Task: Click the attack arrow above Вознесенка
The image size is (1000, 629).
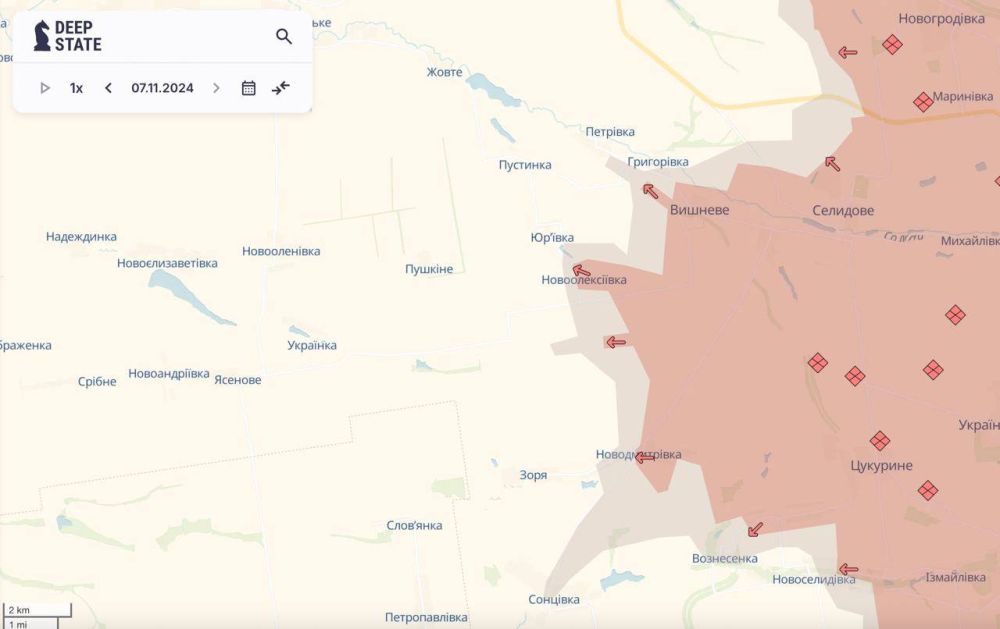Action: (755, 529)
